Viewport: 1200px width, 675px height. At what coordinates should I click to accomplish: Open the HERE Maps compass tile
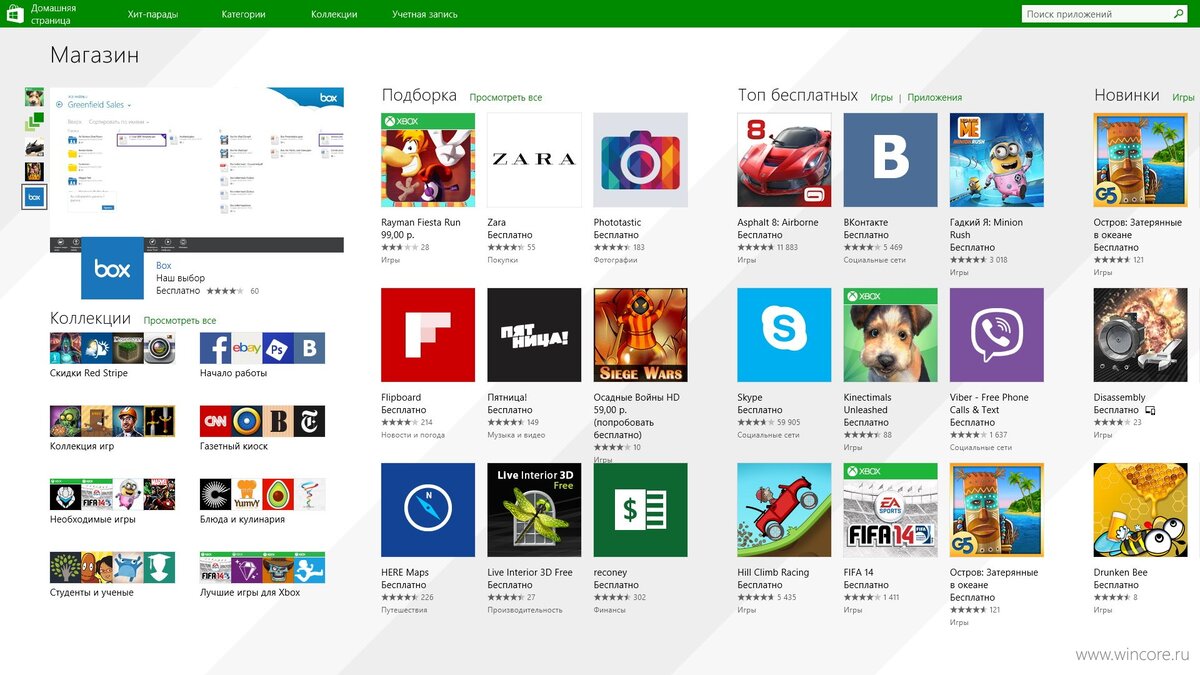point(428,510)
